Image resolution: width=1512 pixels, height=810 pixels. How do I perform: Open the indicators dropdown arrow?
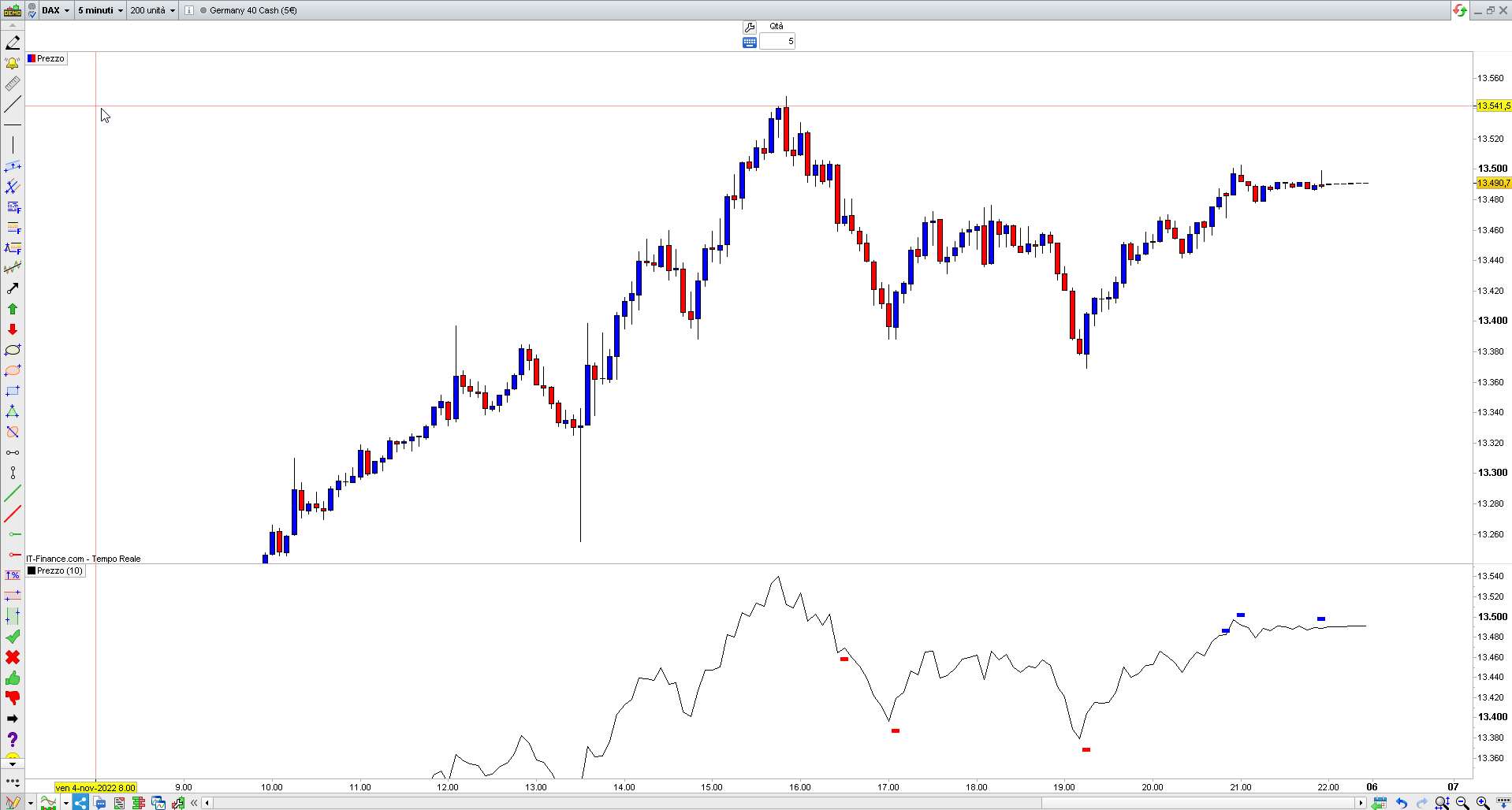(65, 803)
